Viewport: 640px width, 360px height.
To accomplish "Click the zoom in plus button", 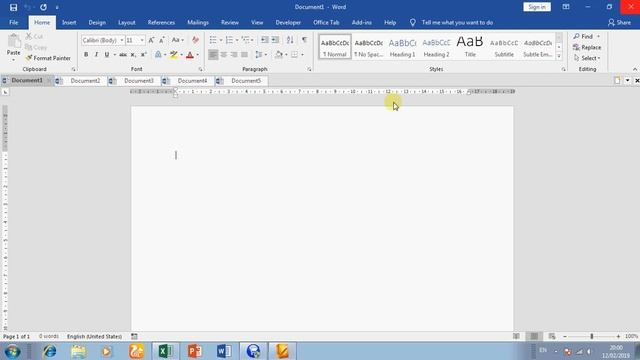I will [x=618, y=336].
